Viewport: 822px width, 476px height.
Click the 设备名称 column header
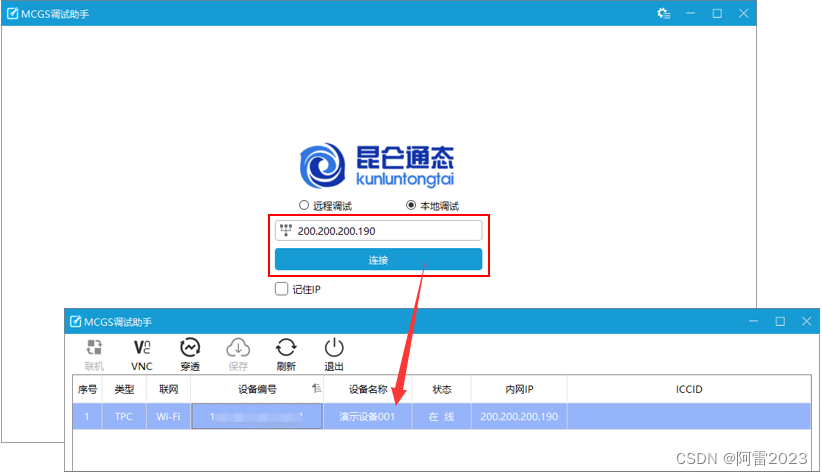[x=368, y=389]
